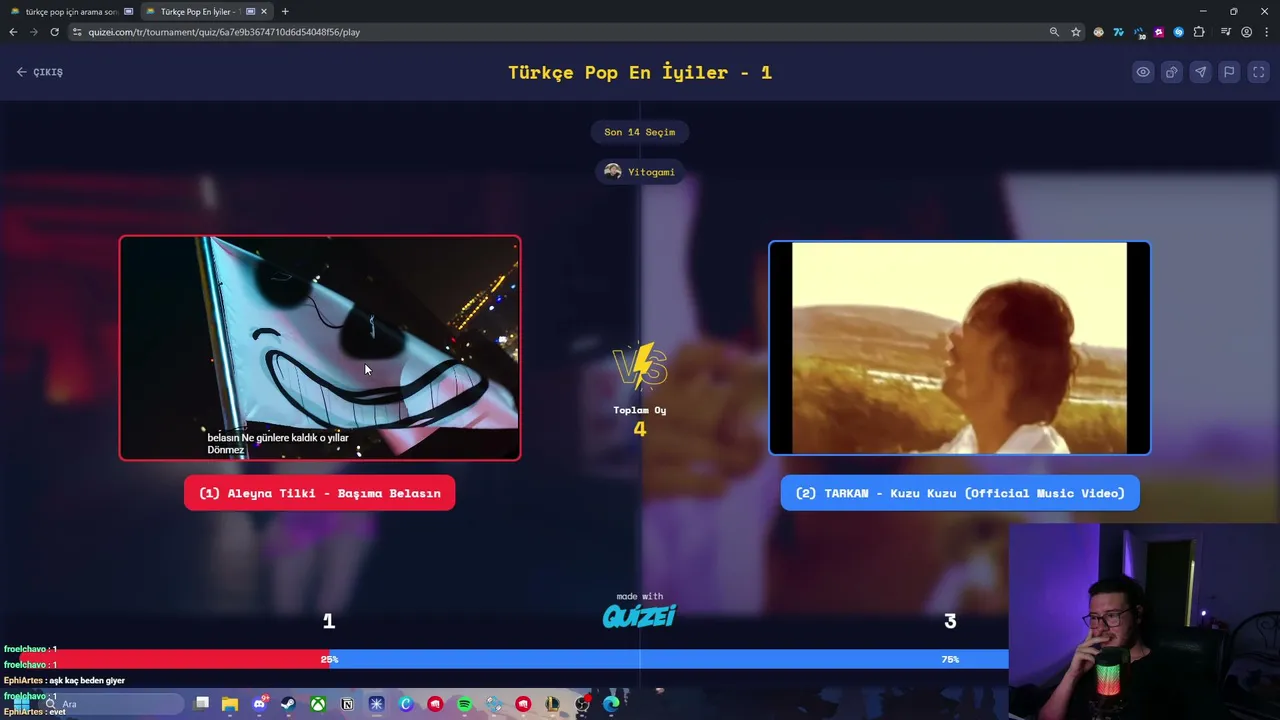
Task: Open OBS Studio from the taskbar
Action: (x=582, y=704)
